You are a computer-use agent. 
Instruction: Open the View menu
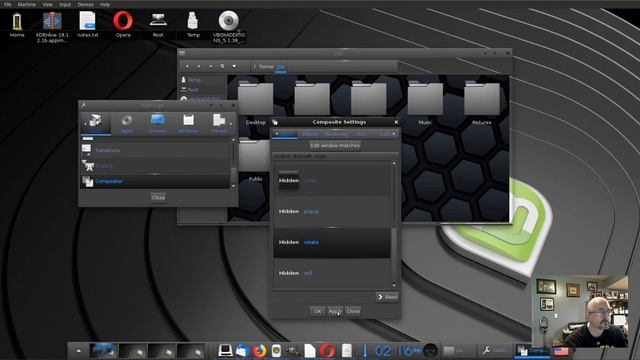coord(47,4)
